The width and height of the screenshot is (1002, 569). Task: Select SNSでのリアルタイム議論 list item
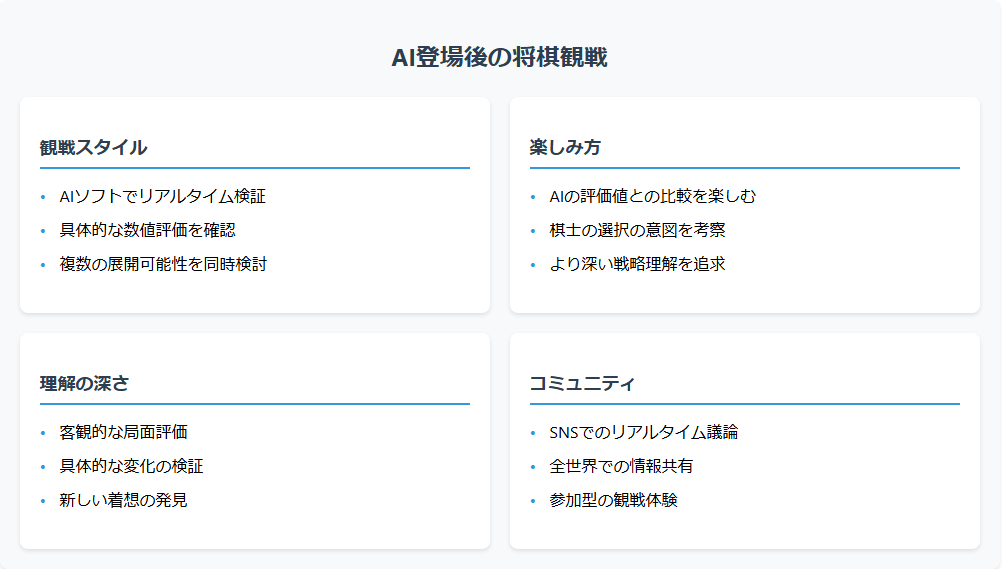point(644,432)
